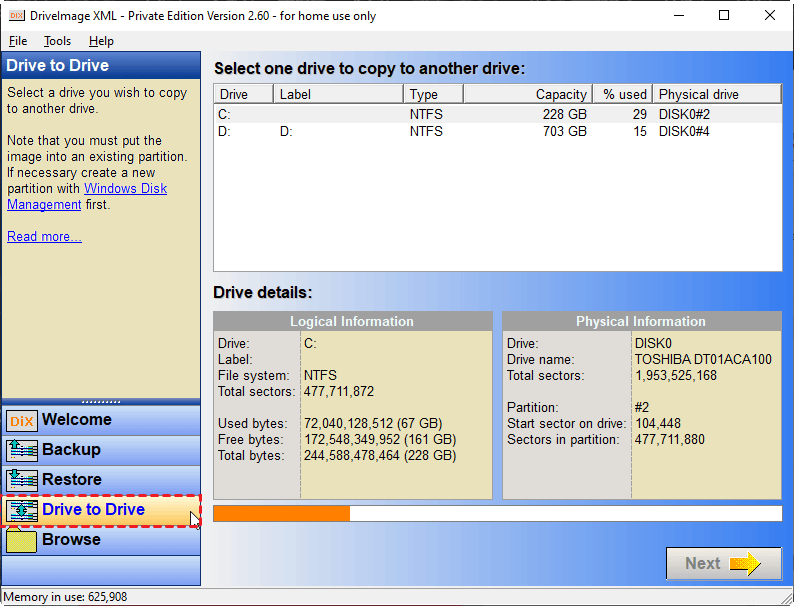794x606 pixels.
Task: Select drive C: row in the list
Action: pos(497,114)
